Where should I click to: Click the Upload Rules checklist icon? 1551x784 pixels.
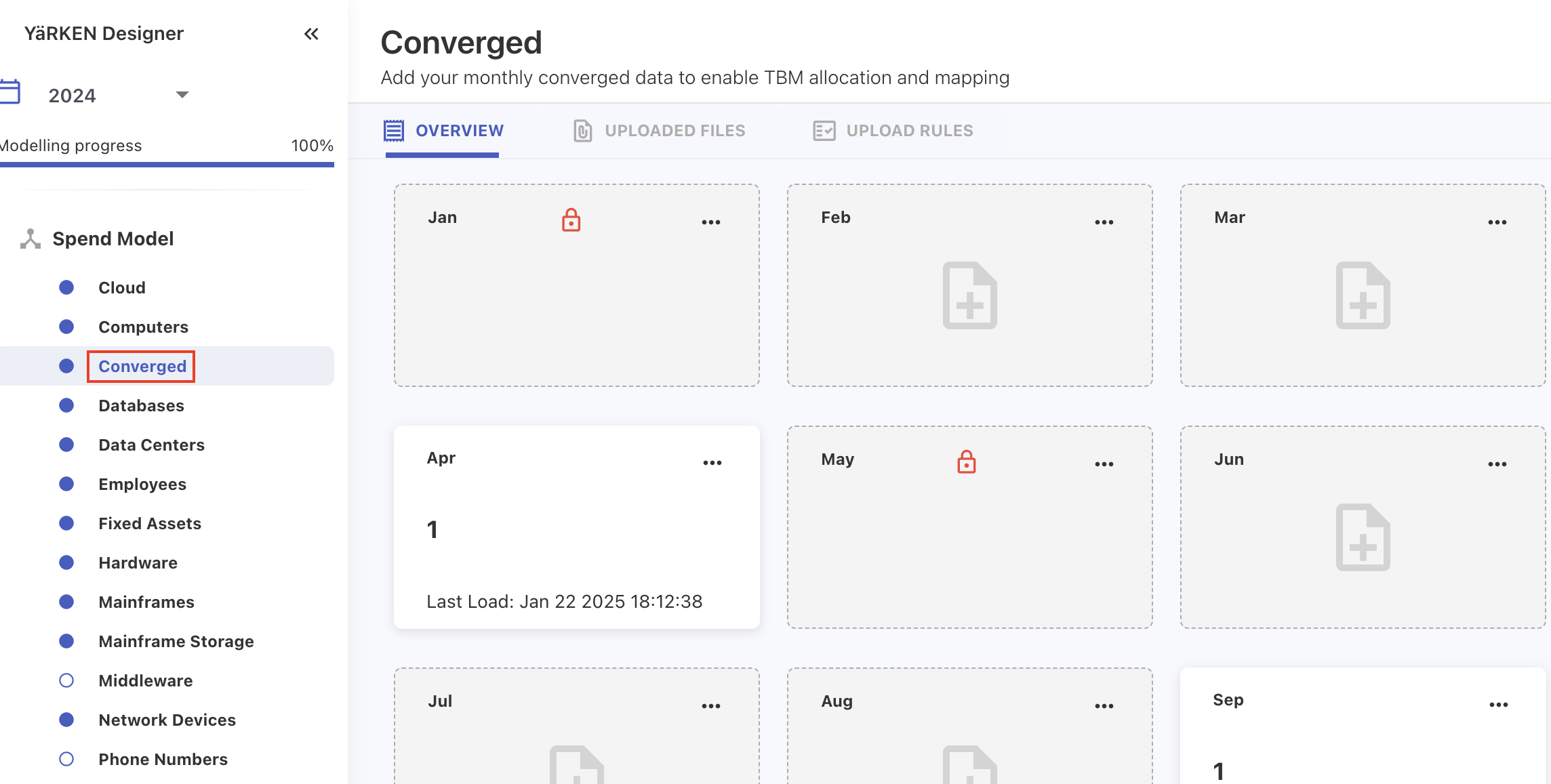tap(824, 130)
